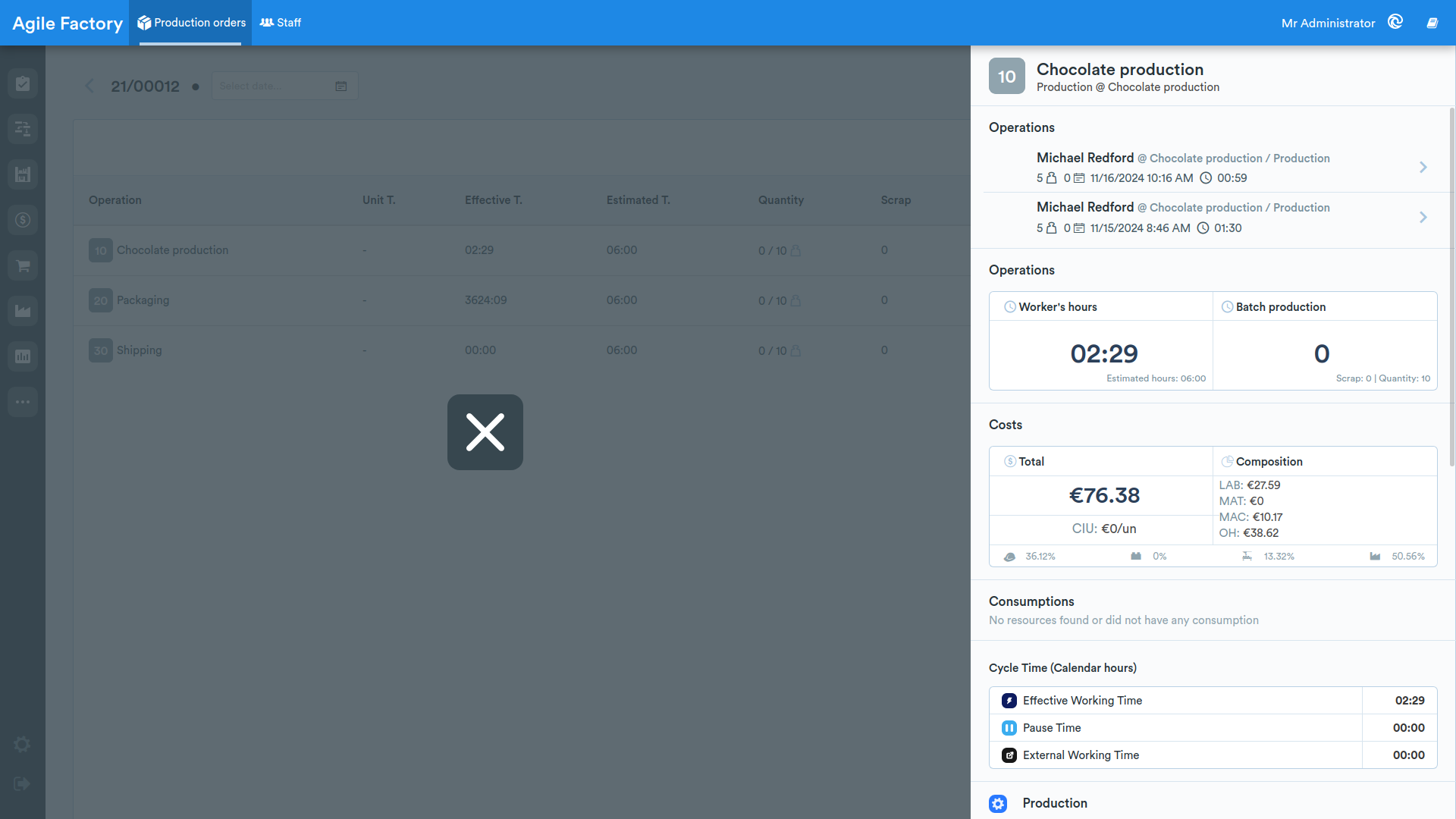1456x819 pixels.
Task: Open the shopping cart icon in the sidebar
Action: (23, 265)
